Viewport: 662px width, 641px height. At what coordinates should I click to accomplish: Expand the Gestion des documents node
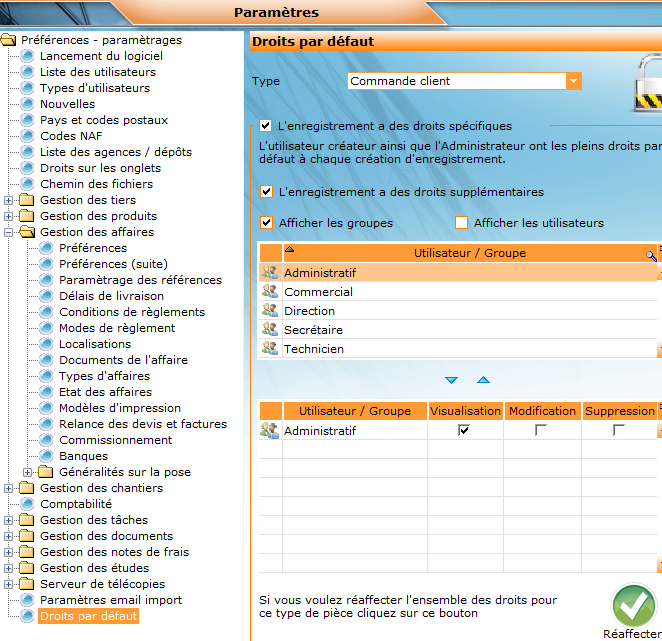(x=8, y=536)
